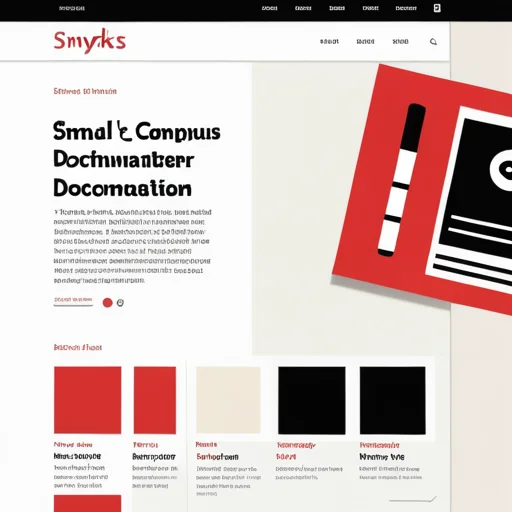Click the white square icon in black top bar

point(437,8)
